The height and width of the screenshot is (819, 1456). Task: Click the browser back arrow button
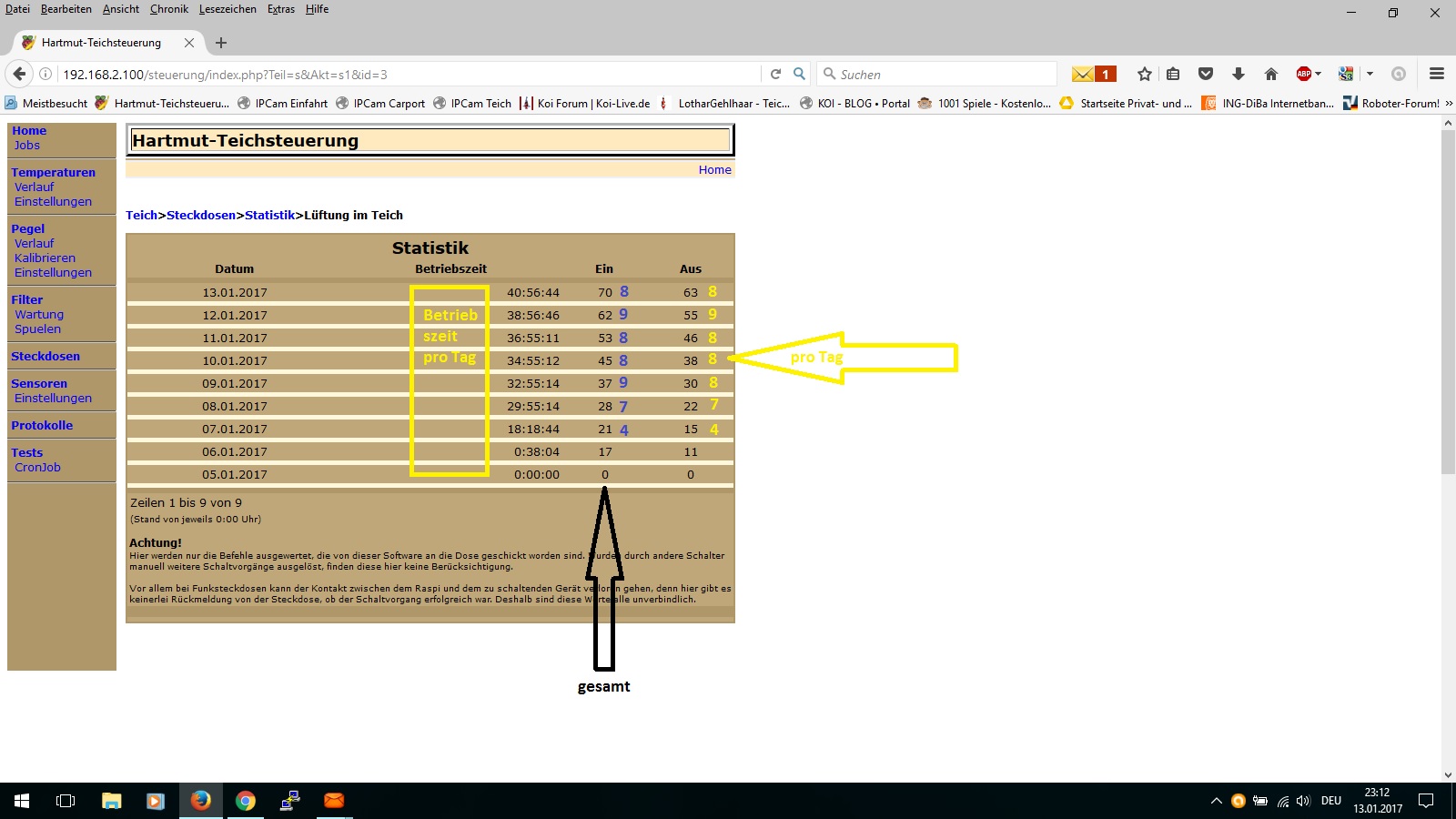tap(19, 74)
